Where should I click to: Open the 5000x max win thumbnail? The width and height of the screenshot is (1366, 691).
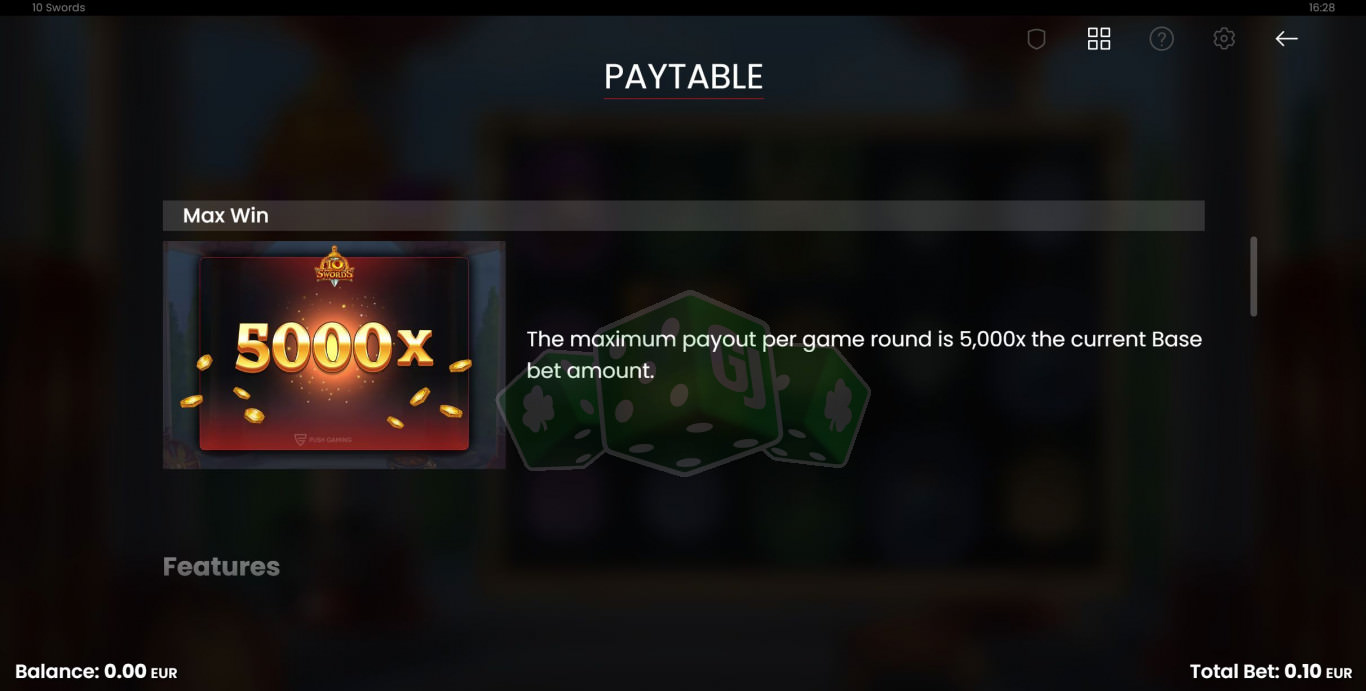pos(334,354)
